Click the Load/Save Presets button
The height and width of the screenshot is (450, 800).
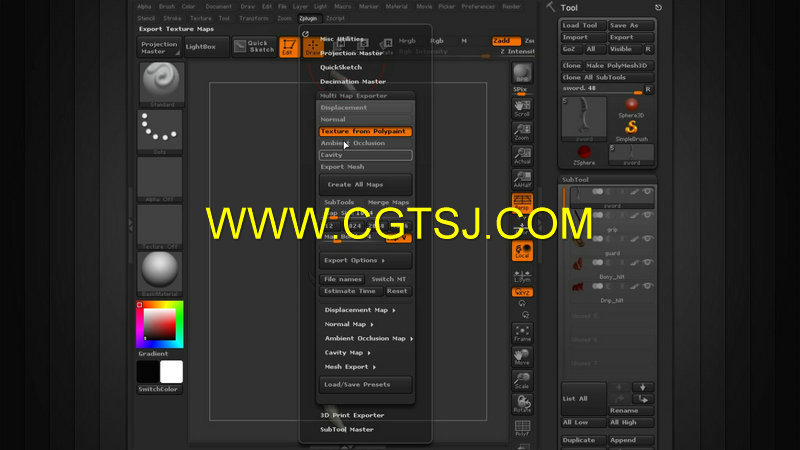365,385
